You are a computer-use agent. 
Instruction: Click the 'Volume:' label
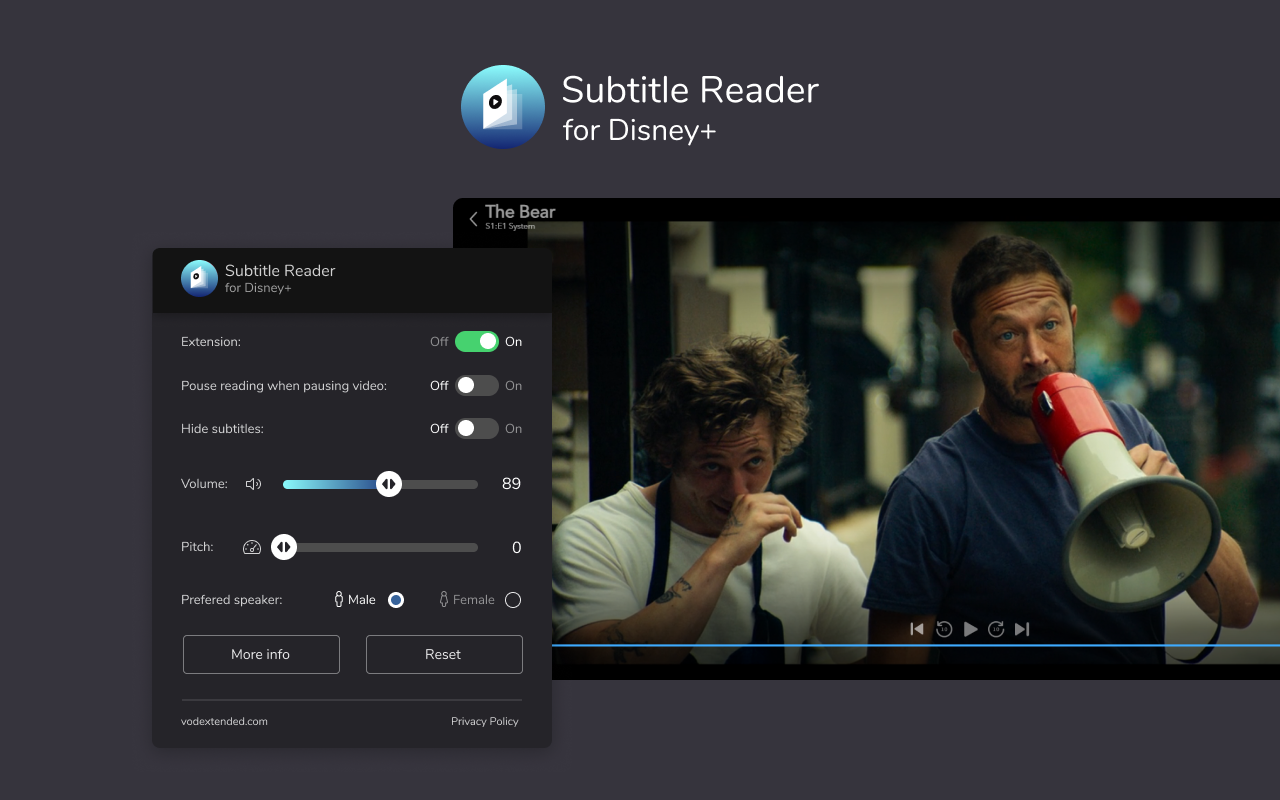pyautogui.click(x=205, y=484)
